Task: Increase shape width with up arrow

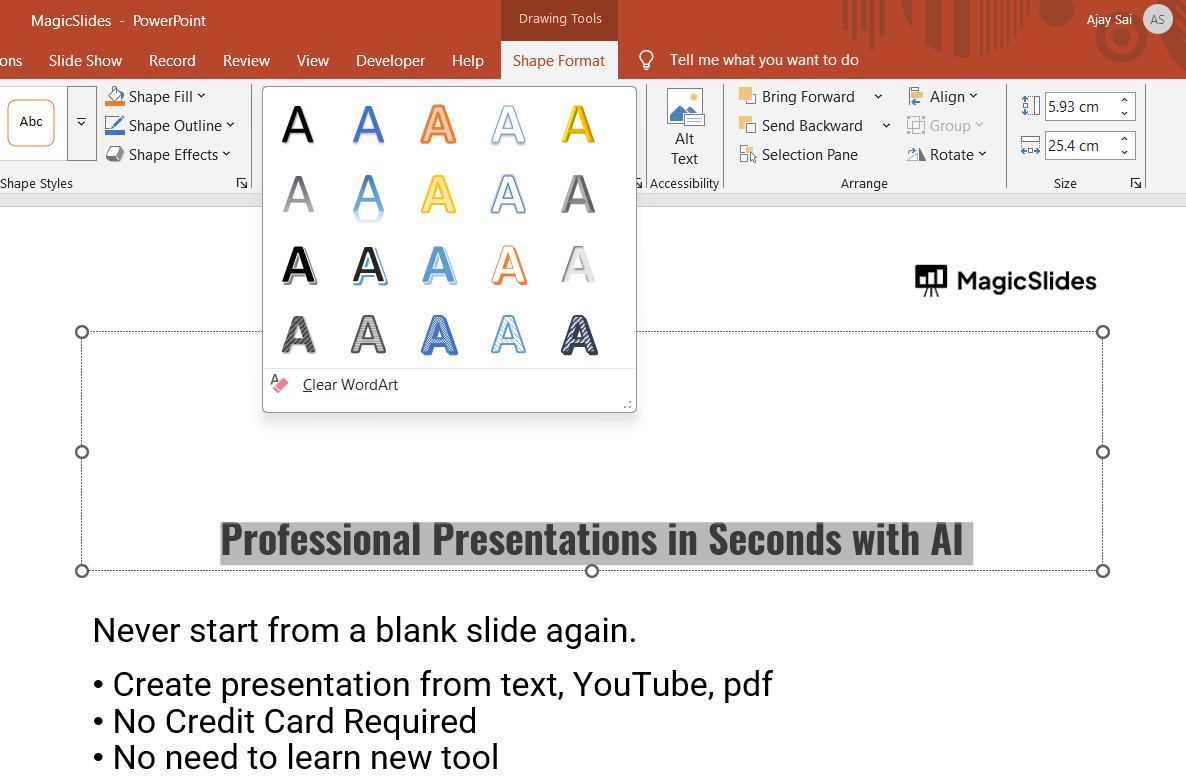Action: point(1125,139)
